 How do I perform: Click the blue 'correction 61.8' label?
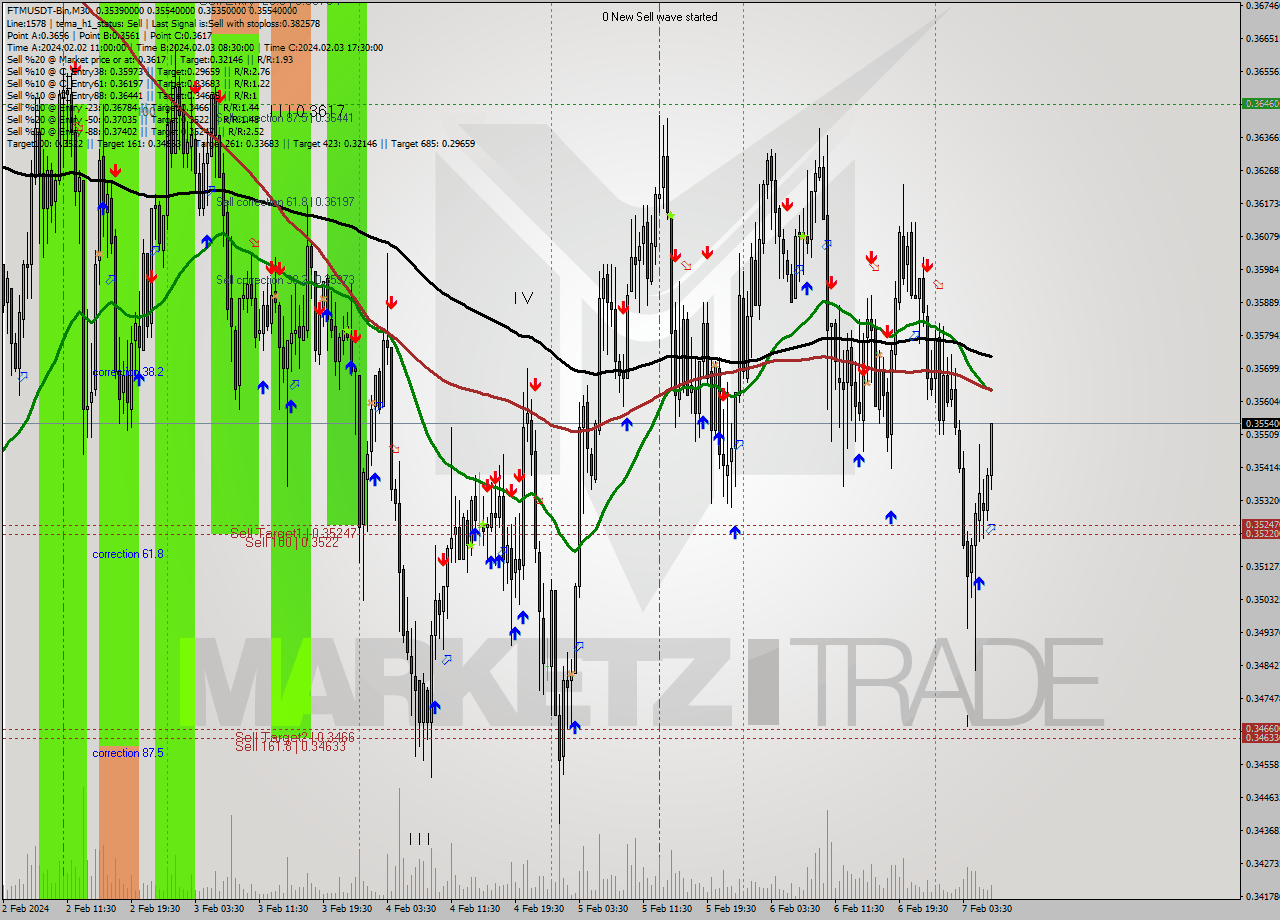point(128,553)
